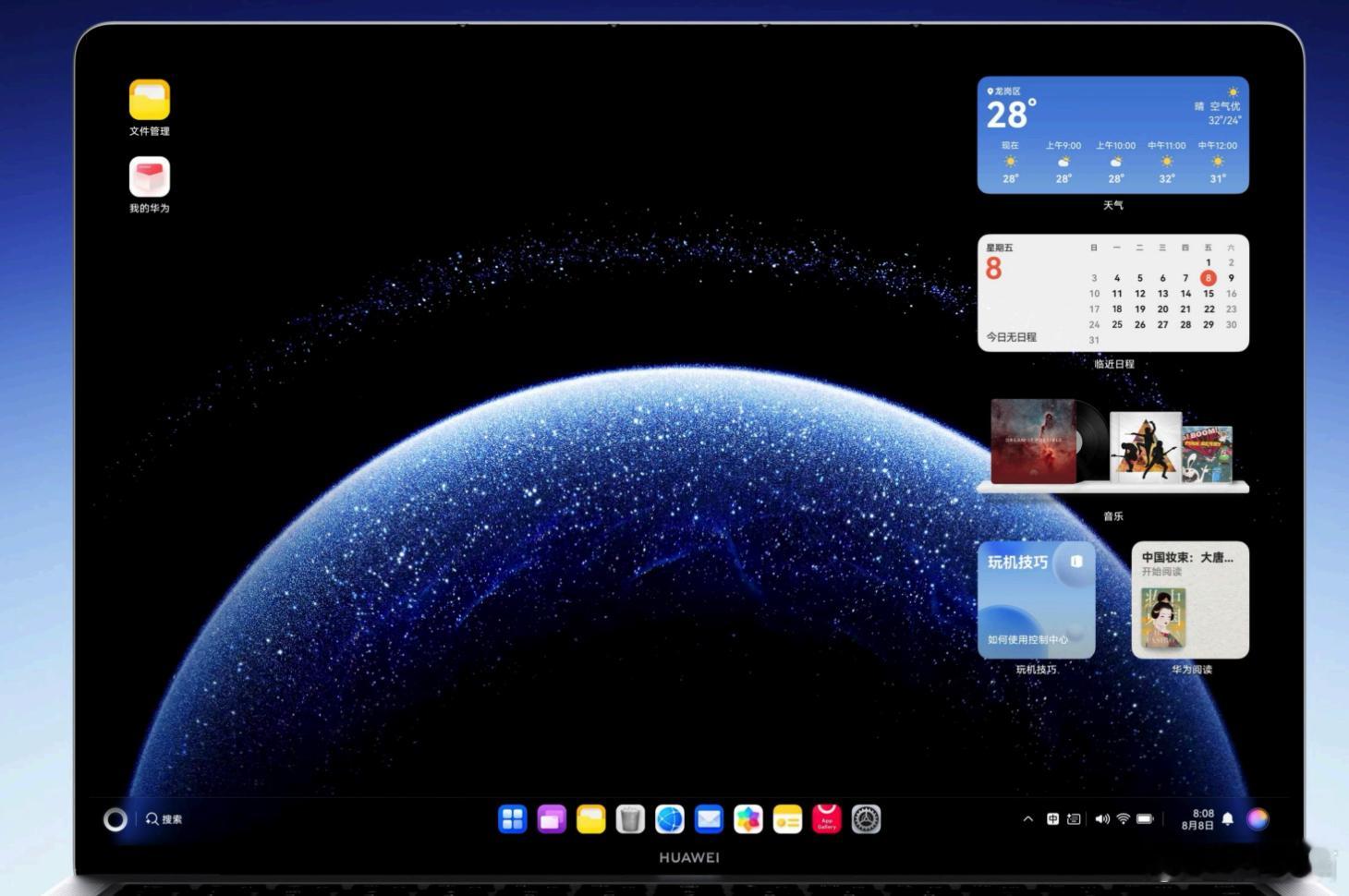This screenshot has width=1349, height=896.
Task: Launch the red AppGallery in the dock
Action: 827,819
